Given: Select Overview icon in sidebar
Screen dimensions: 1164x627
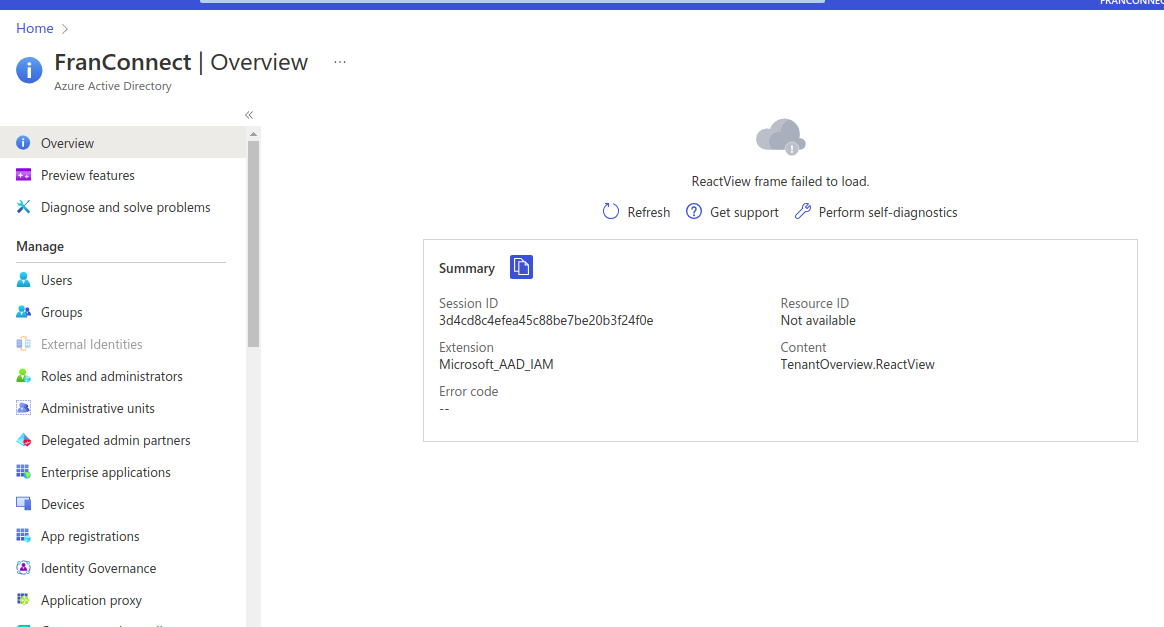Looking at the screenshot, I should [x=23, y=142].
